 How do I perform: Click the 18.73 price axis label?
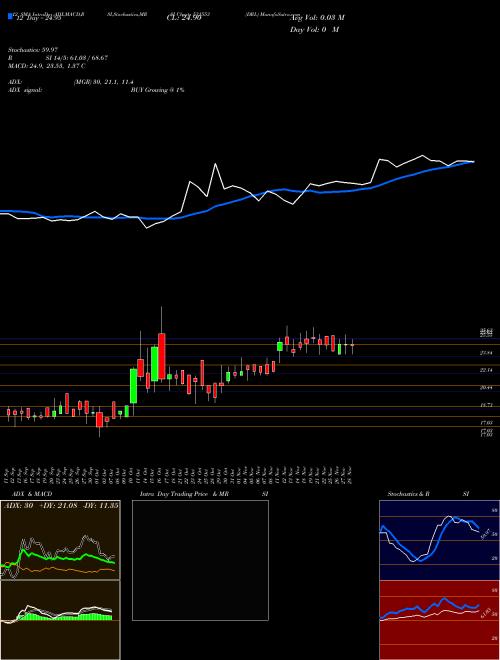(x=486, y=405)
